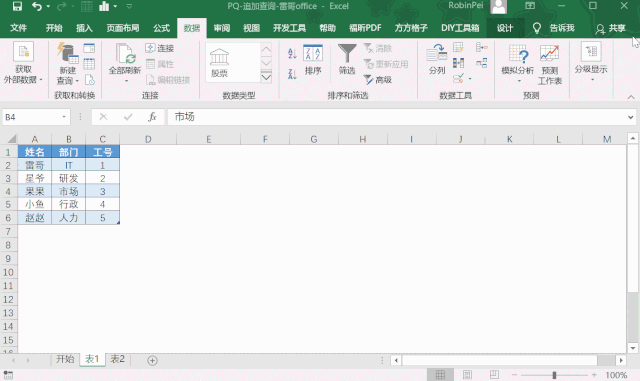Click the Consolidate icon
This screenshot has width=640, height=381.
pyautogui.click(x=482, y=47)
